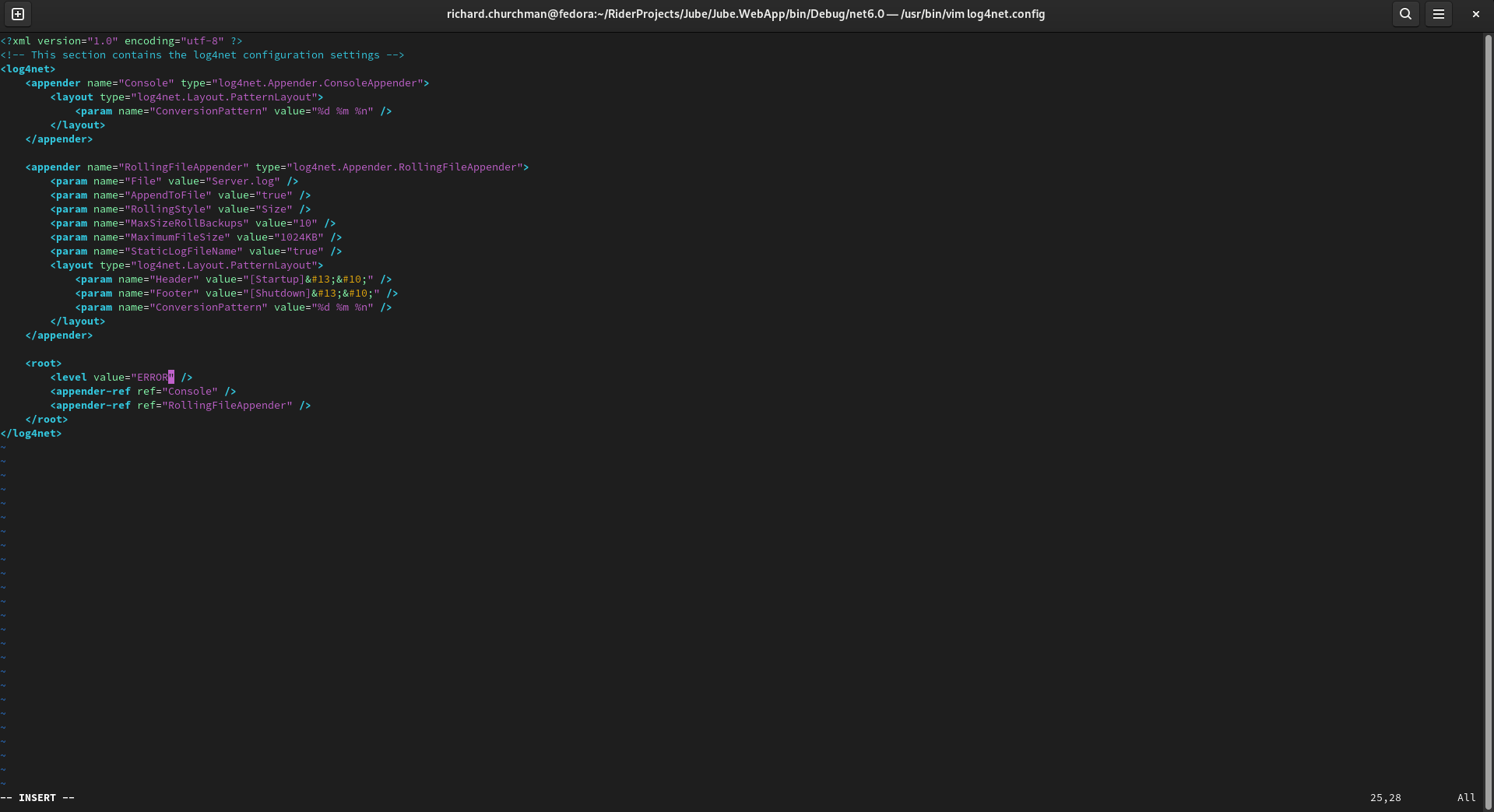Viewport: 1494px width, 812px height.
Task: Click the "AppendToFile" param name
Action: 168,195
